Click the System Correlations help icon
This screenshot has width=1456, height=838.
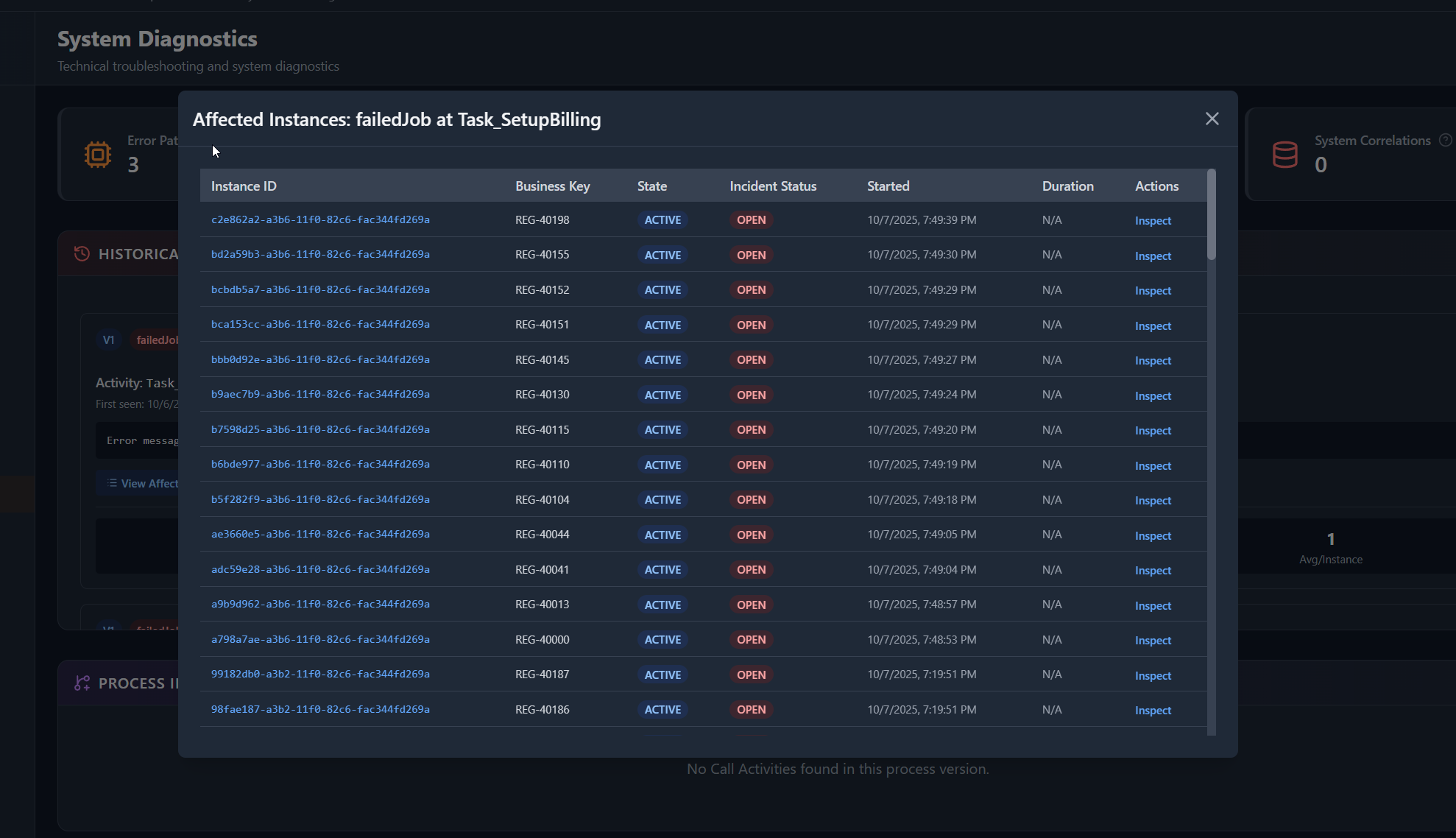(1445, 140)
